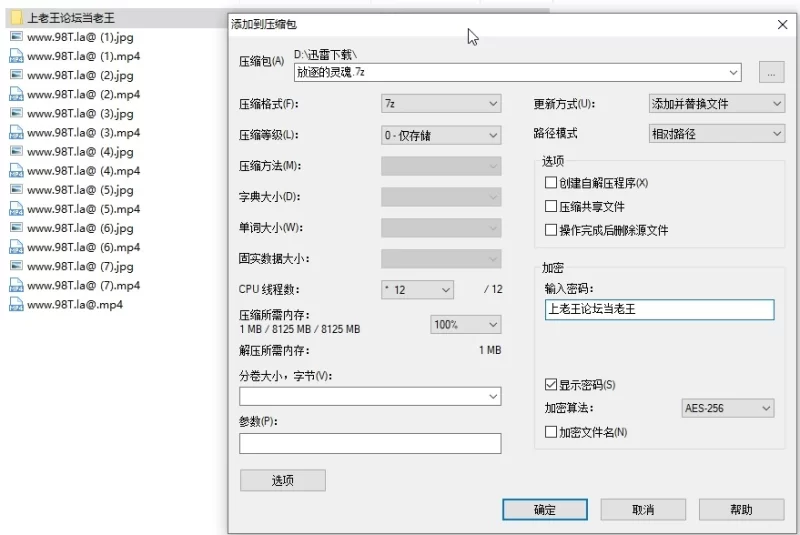Expand the 压缩等级 dropdown
Viewport: 800px width, 535px height.
click(x=441, y=135)
